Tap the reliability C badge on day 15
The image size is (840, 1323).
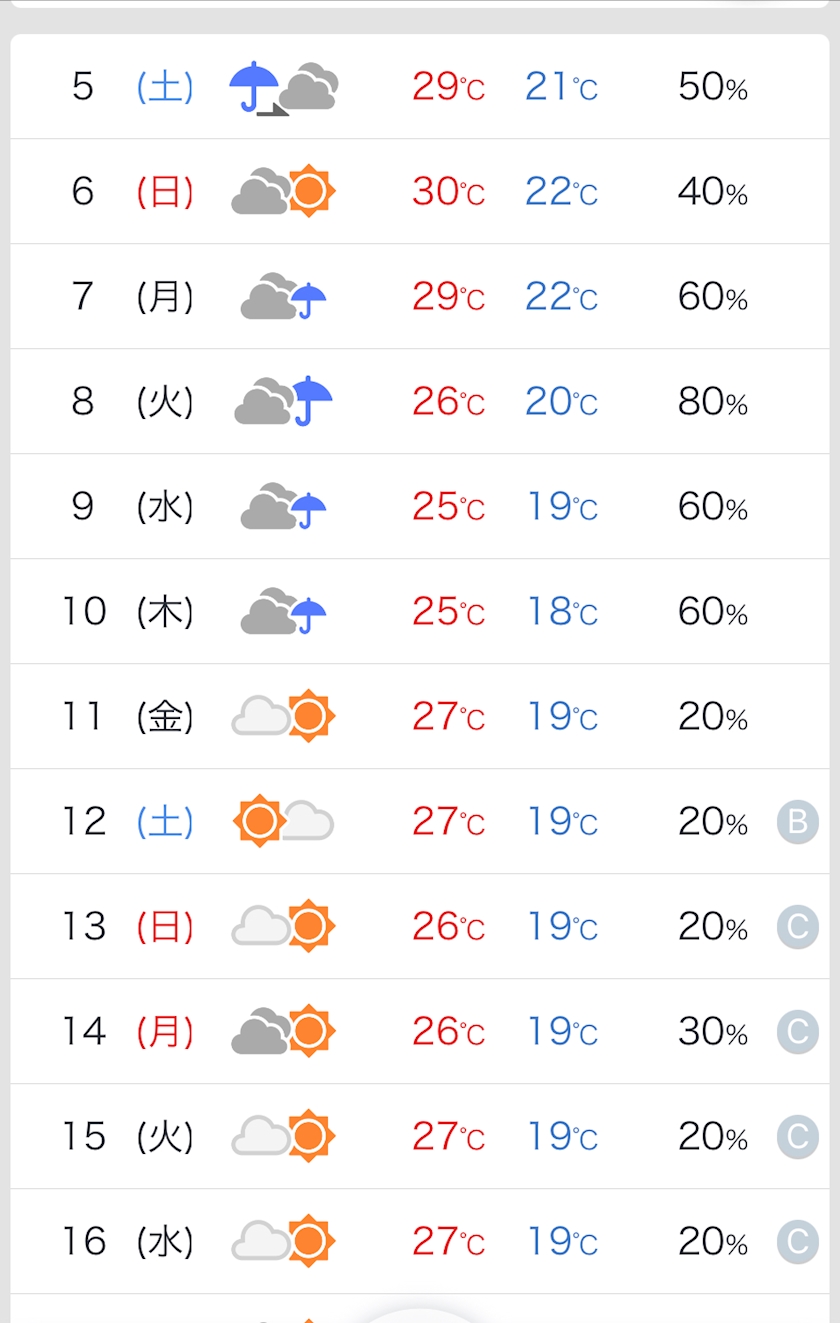[x=797, y=1137]
